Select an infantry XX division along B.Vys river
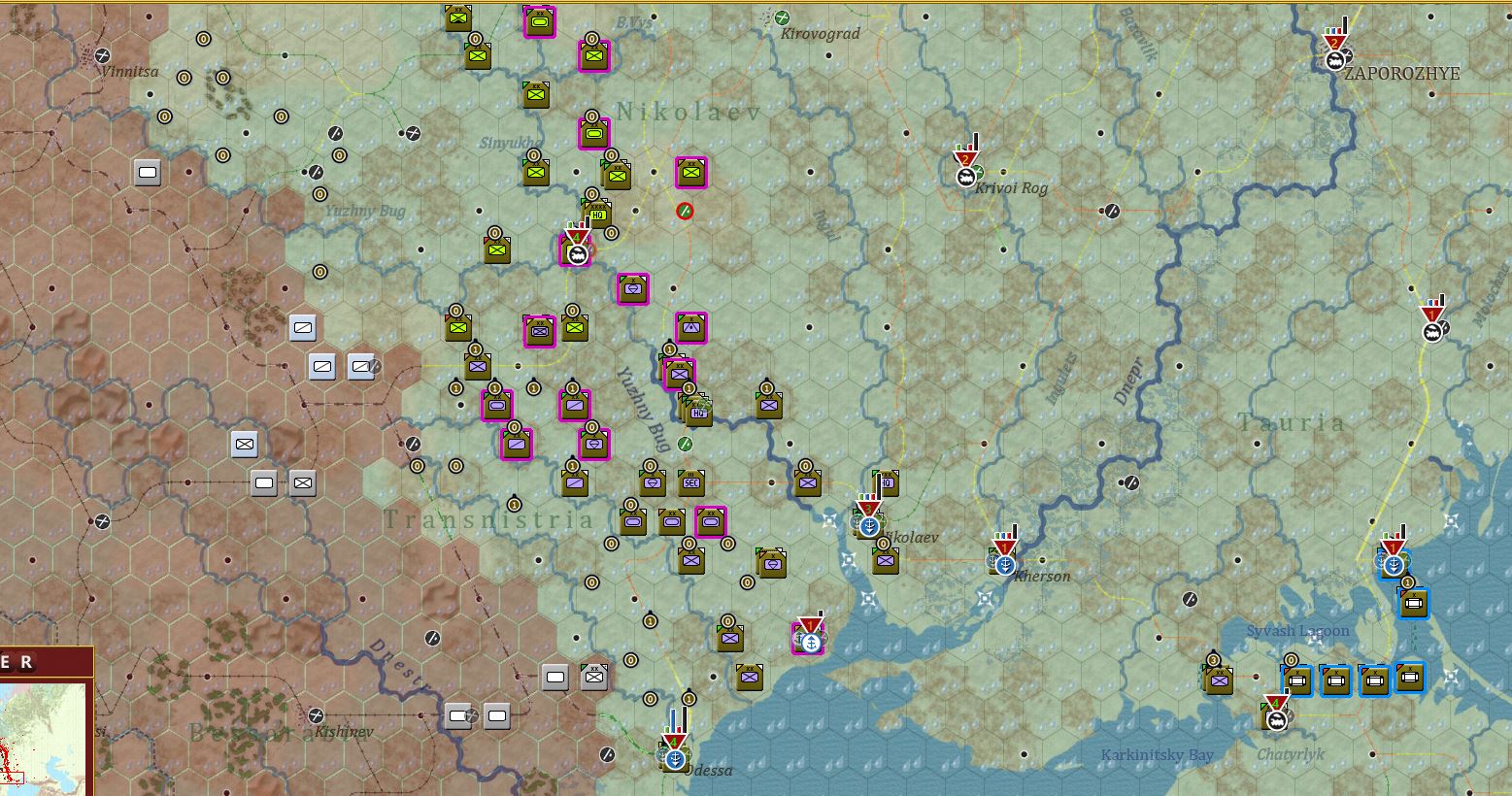The width and height of the screenshot is (1512, 796). [594, 55]
